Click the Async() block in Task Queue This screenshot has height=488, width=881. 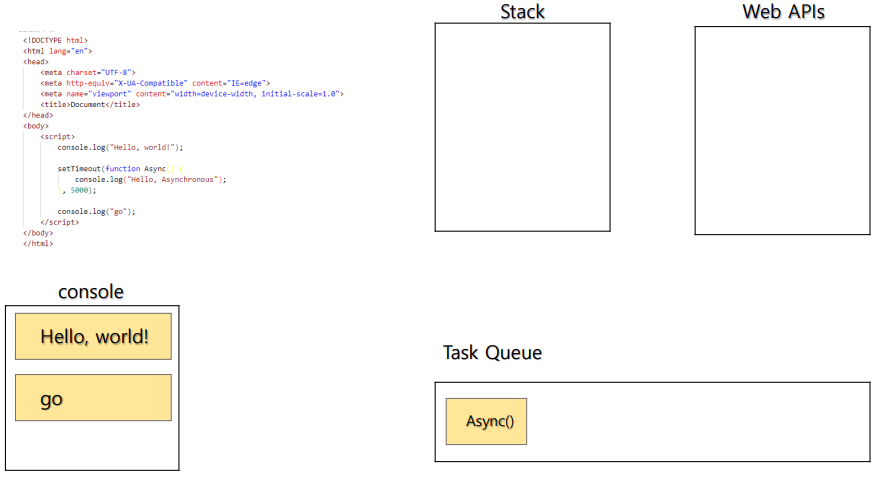486,421
